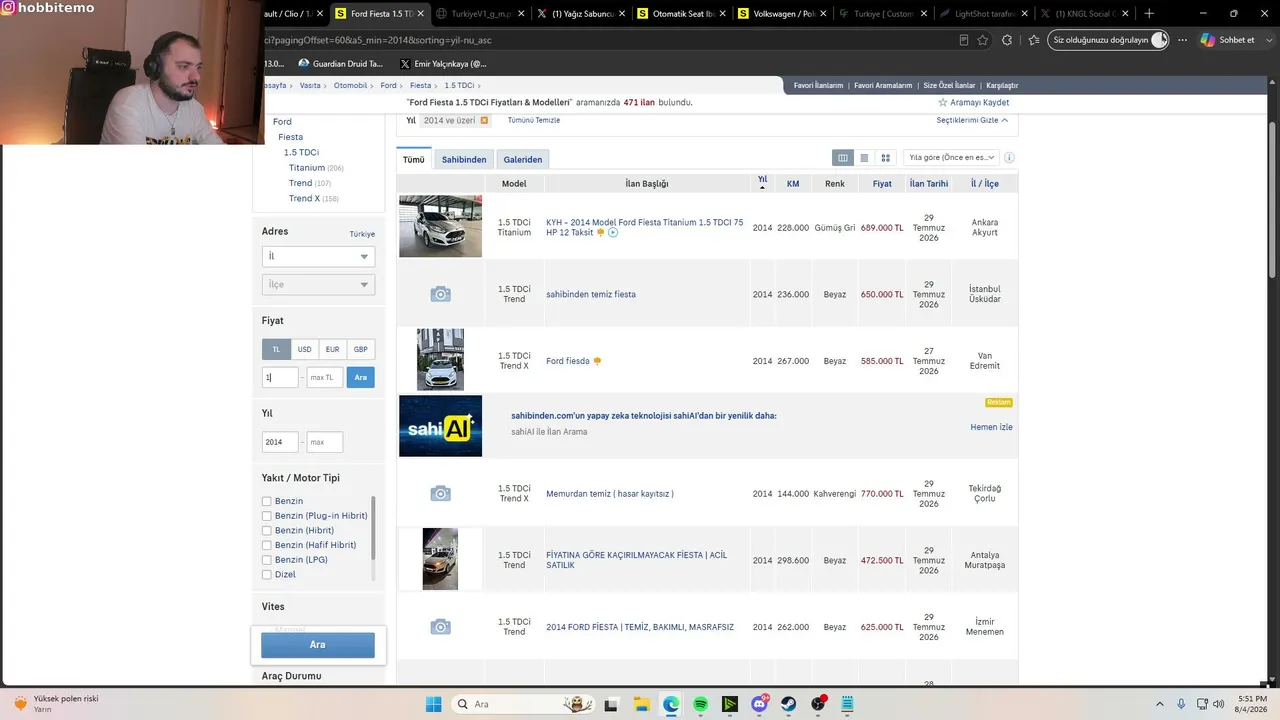The image size is (1280, 720).
Task: Check the Benzin (Plug-in Hibrit) checkbox
Action: tap(267, 516)
